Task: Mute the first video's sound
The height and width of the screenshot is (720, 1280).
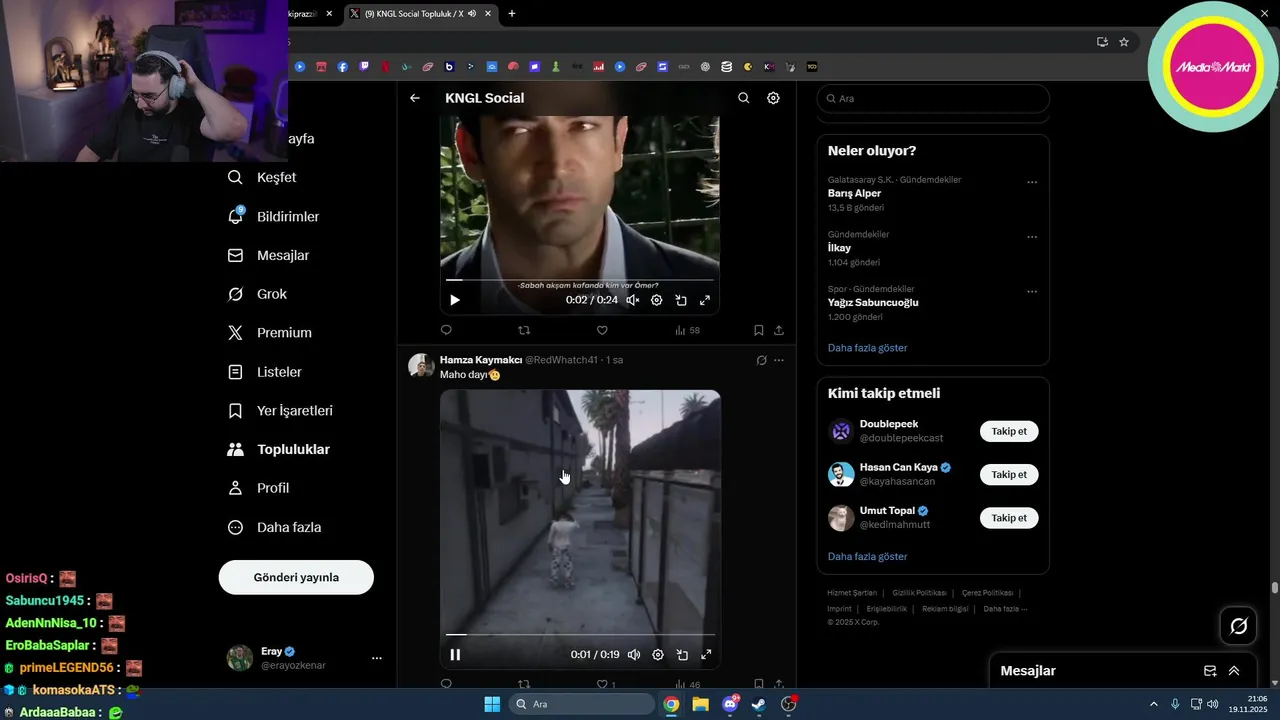Action: point(633,300)
